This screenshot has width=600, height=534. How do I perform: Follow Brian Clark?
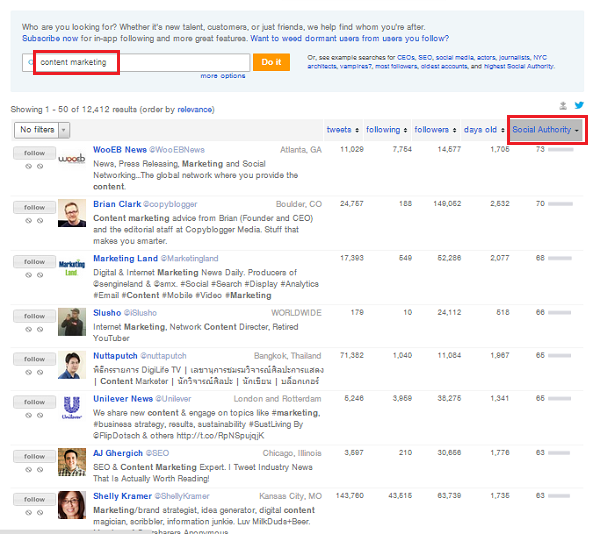point(34,207)
